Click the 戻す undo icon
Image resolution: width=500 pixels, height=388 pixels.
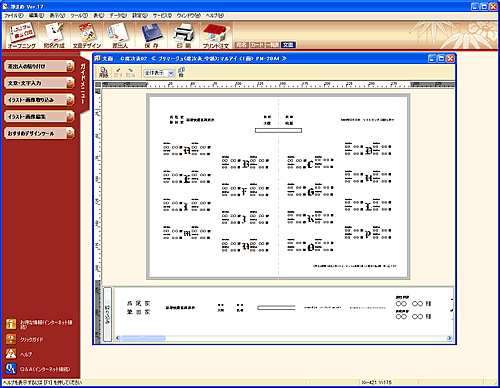pyautogui.click(x=118, y=72)
